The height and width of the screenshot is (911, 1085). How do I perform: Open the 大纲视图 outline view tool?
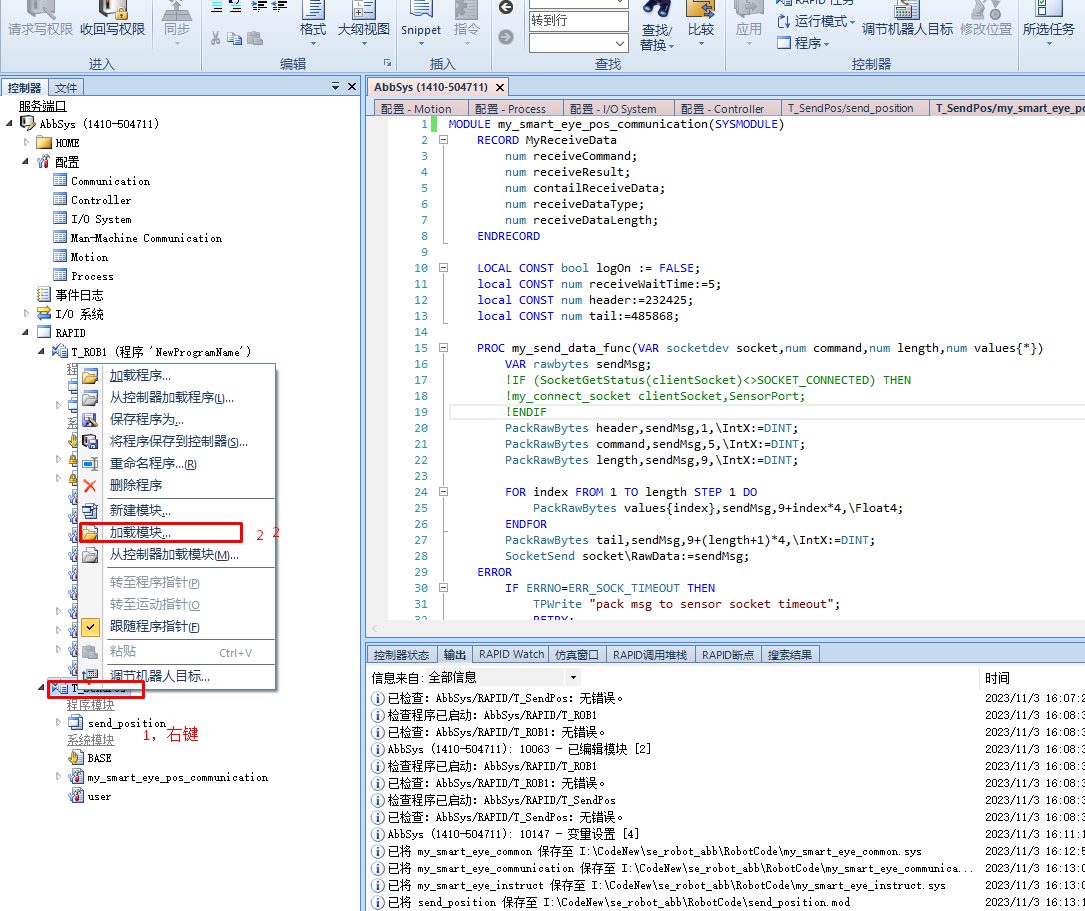tap(363, 10)
